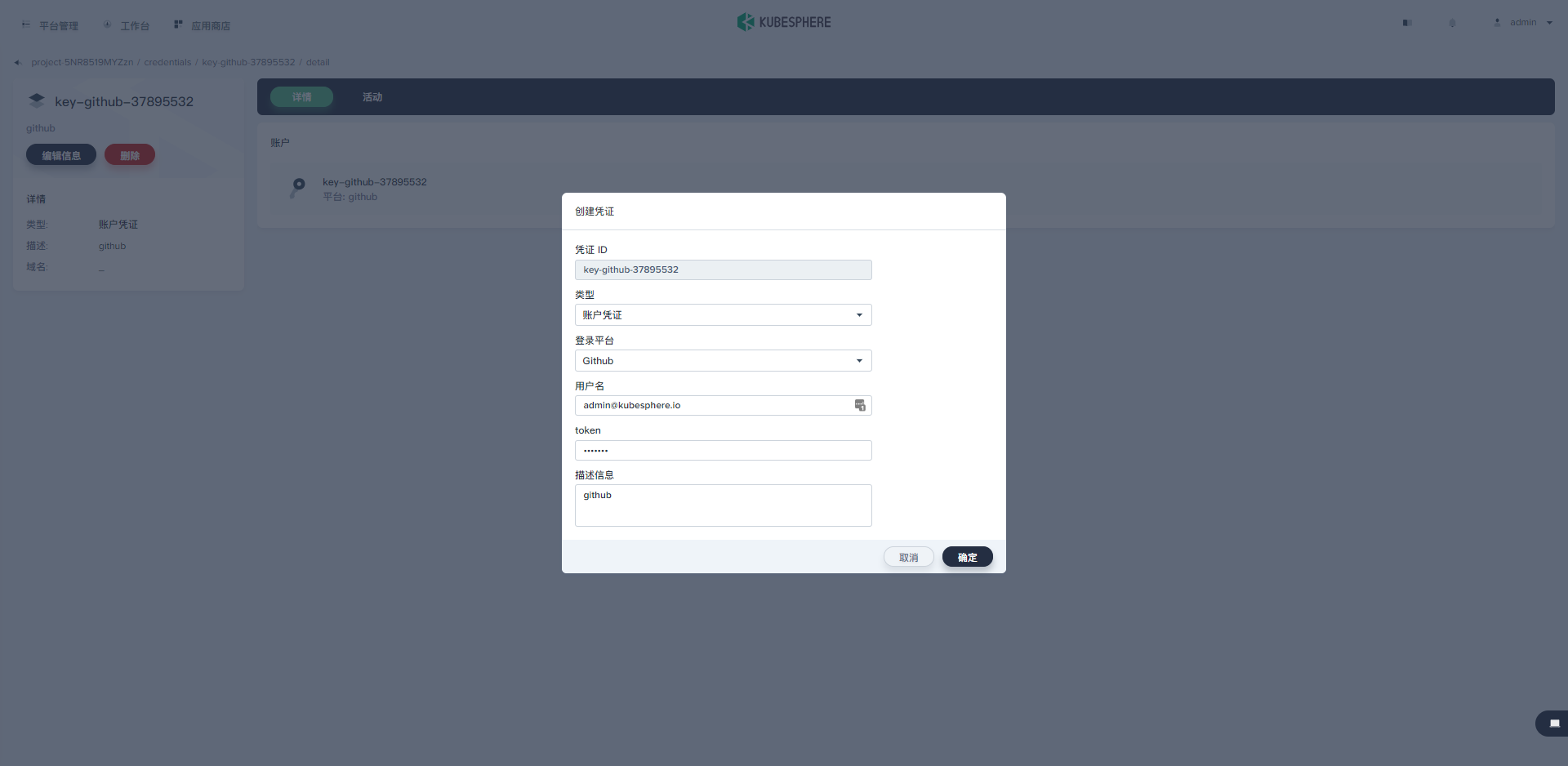Click the autofill icon in the username field
The width and height of the screenshot is (1568, 766).
(860, 405)
